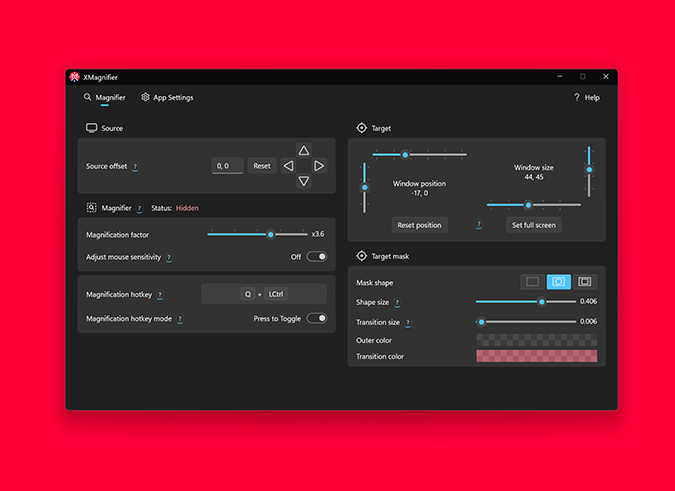Open help tooltip for Source offset
This screenshot has height=491, width=675.
tap(135, 167)
